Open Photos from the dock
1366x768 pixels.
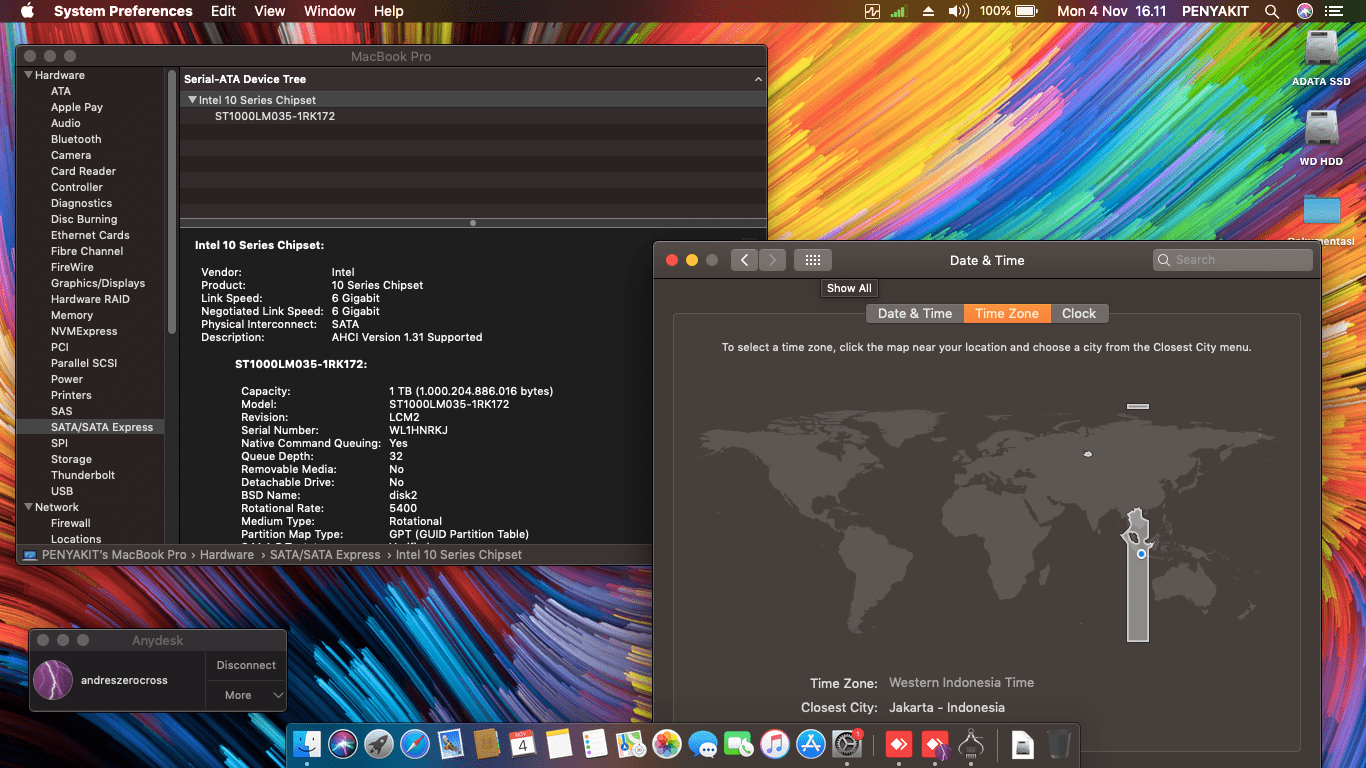(667, 744)
